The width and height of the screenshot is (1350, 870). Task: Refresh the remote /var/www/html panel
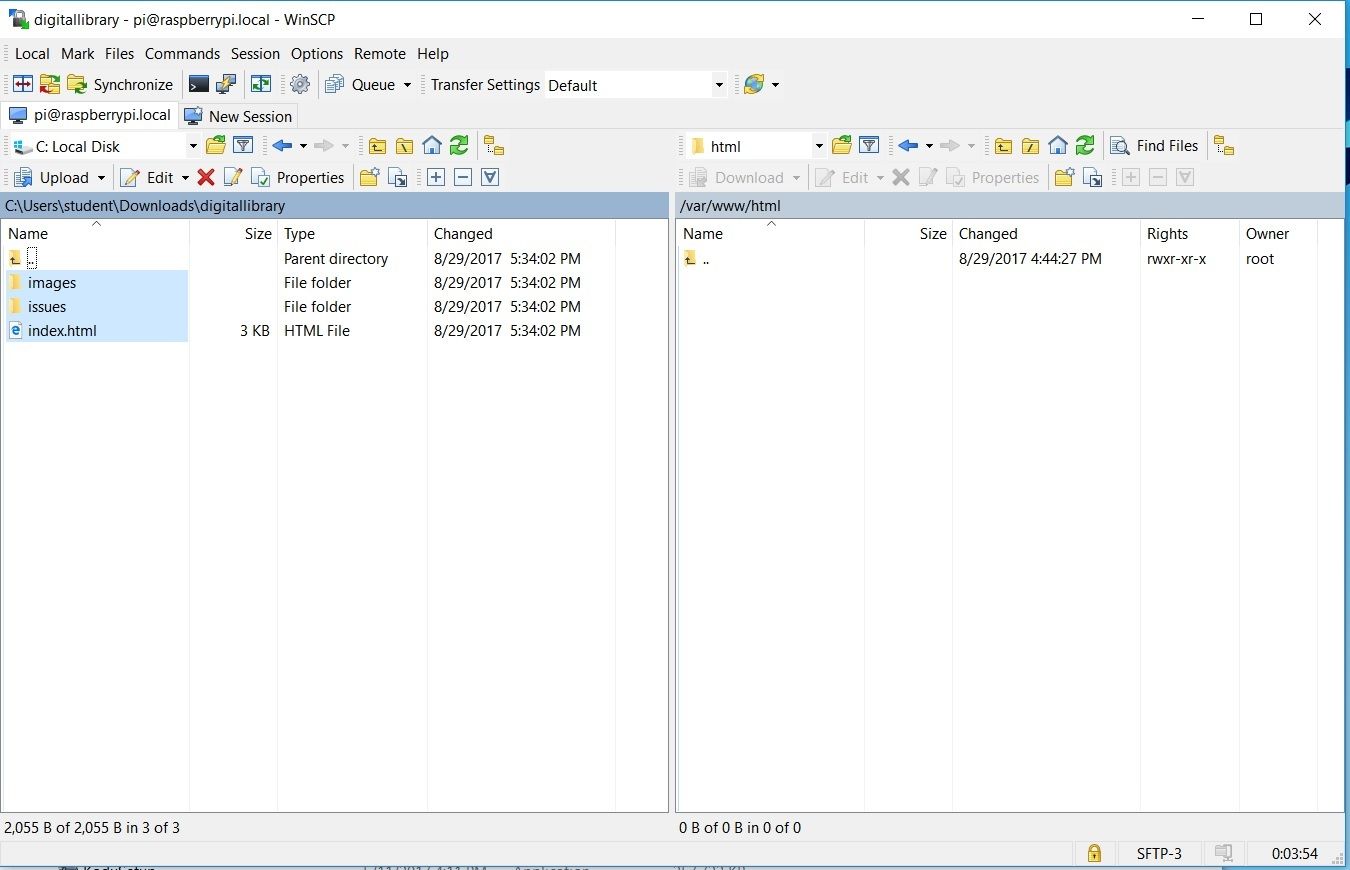pyautogui.click(x=1085, y=146)
